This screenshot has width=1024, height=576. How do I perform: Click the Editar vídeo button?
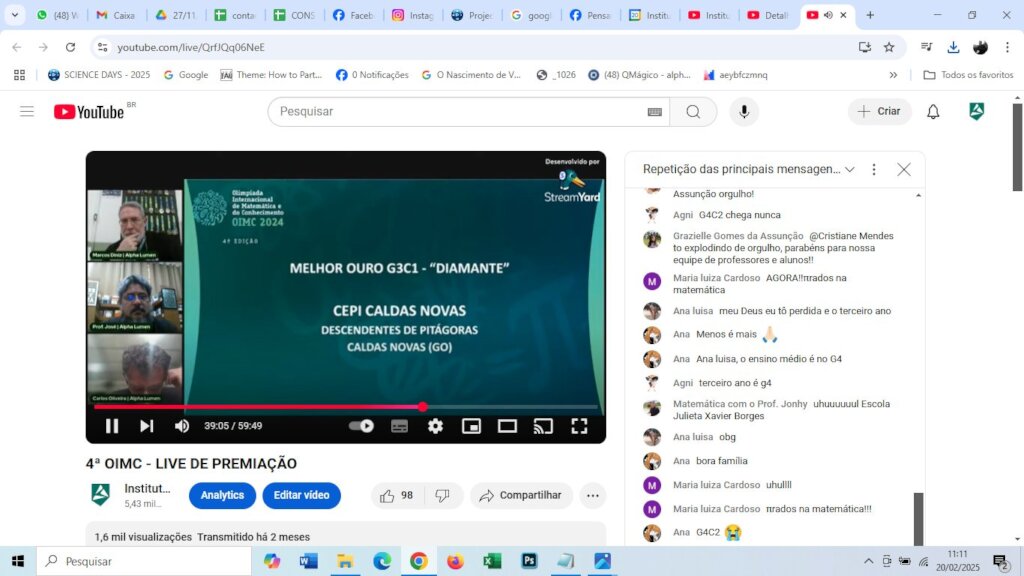click(x=301, y=495)
